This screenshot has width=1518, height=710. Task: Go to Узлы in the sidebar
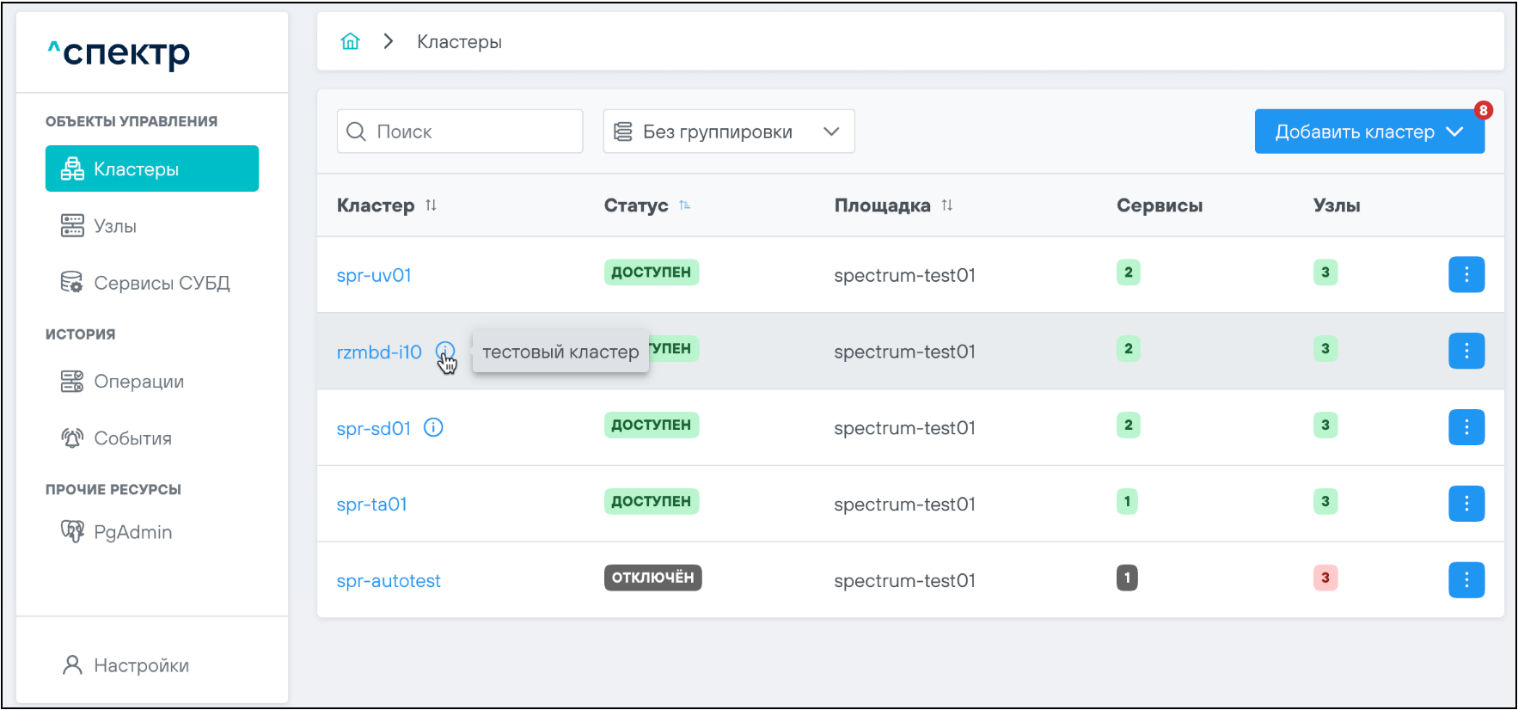115,226
